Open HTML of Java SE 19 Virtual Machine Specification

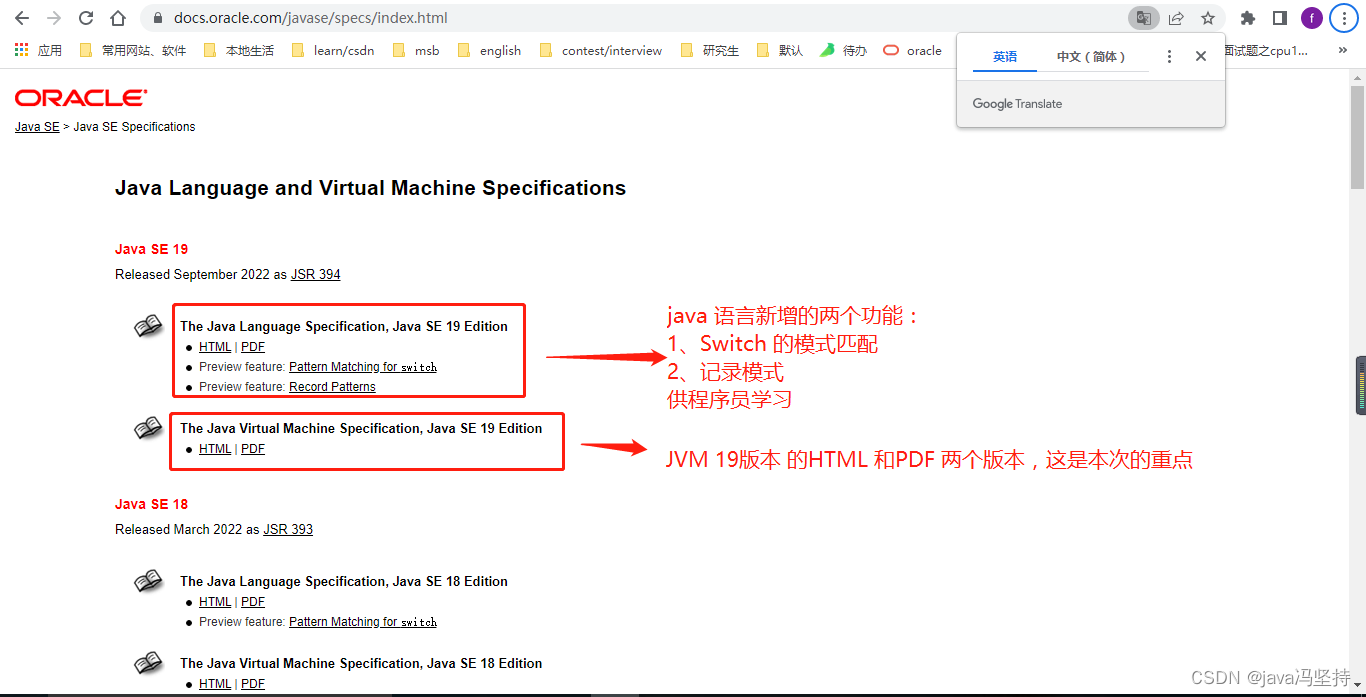[x=215, y=449]
